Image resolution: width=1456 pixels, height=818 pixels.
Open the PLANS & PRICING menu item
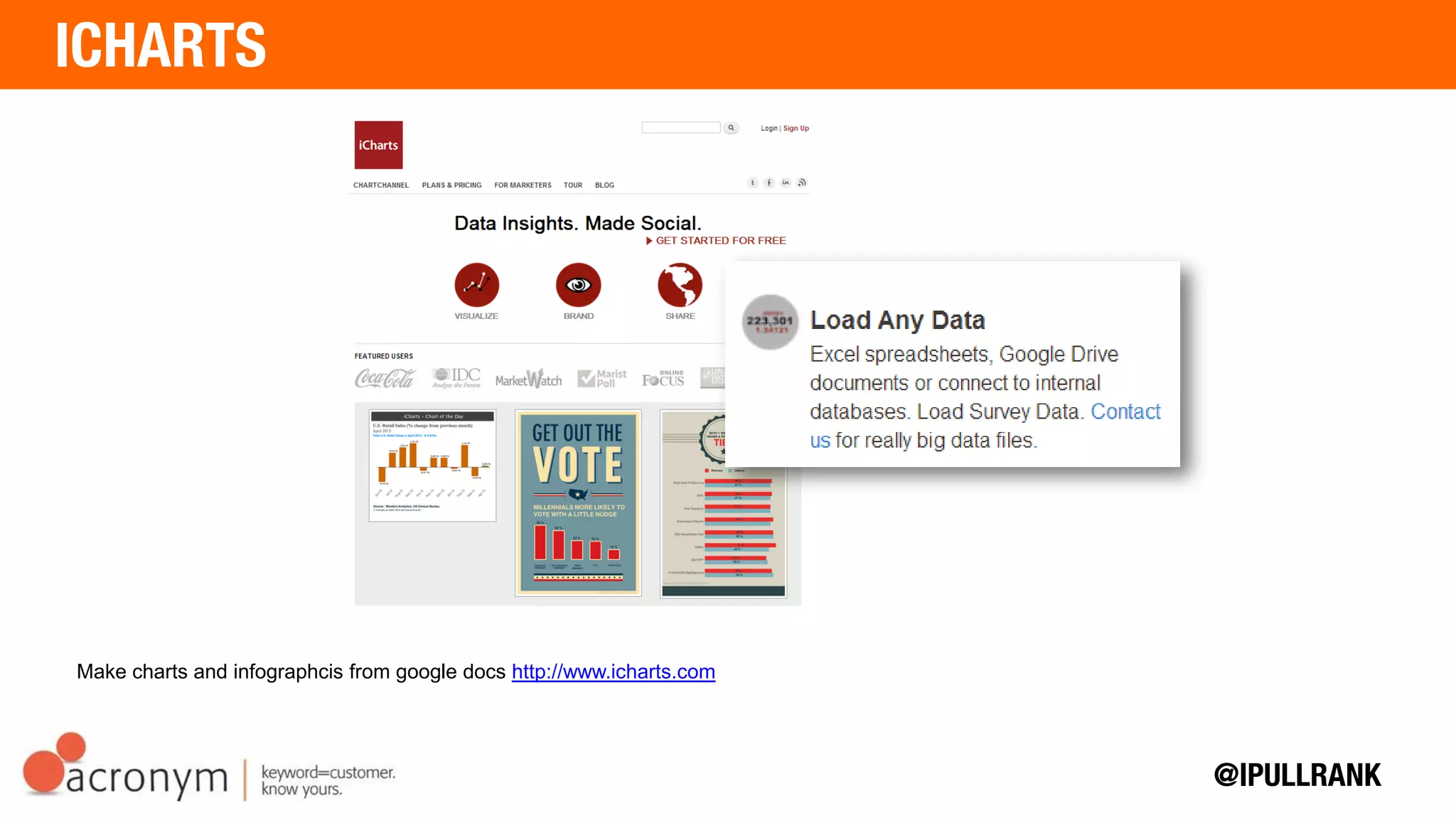point(451,185)
